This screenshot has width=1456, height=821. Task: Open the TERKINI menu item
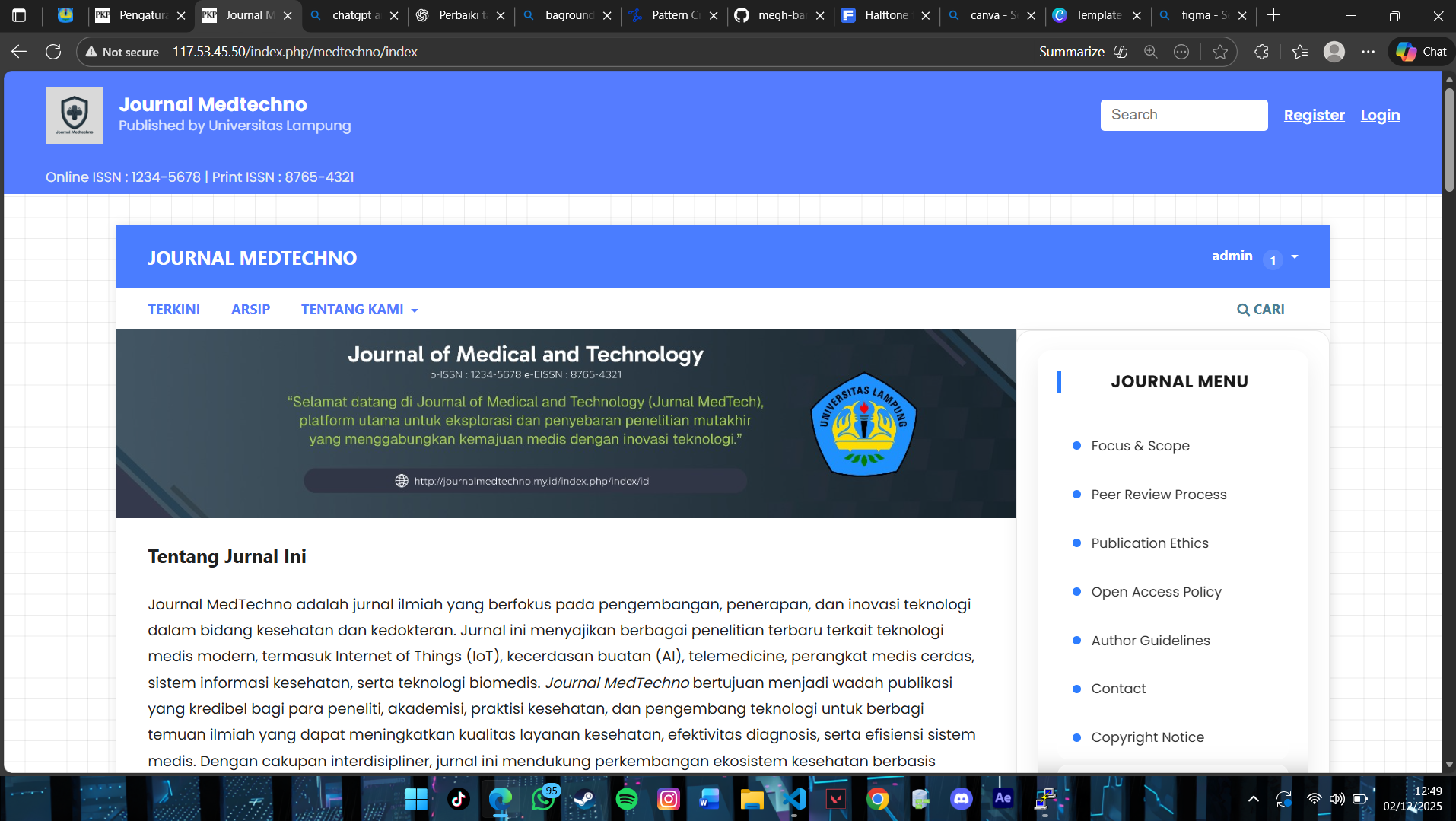pyautogui.click(x=174, y=309)
